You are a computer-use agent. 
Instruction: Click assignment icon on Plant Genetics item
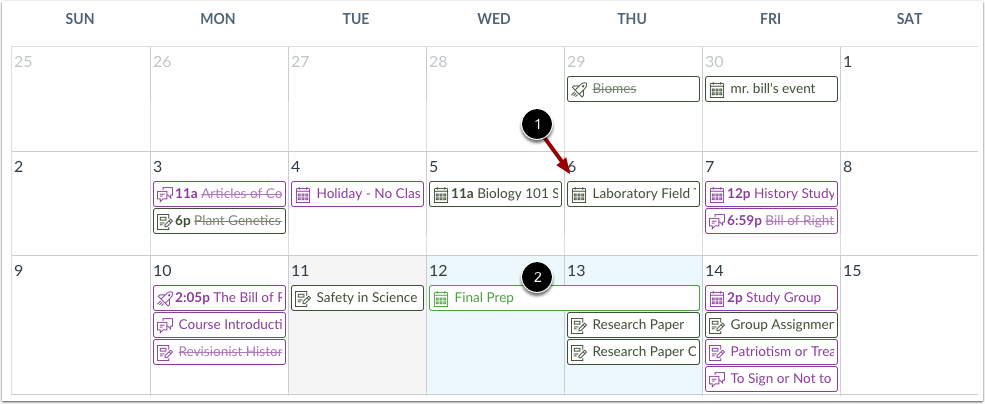click(x=165, y=221)
